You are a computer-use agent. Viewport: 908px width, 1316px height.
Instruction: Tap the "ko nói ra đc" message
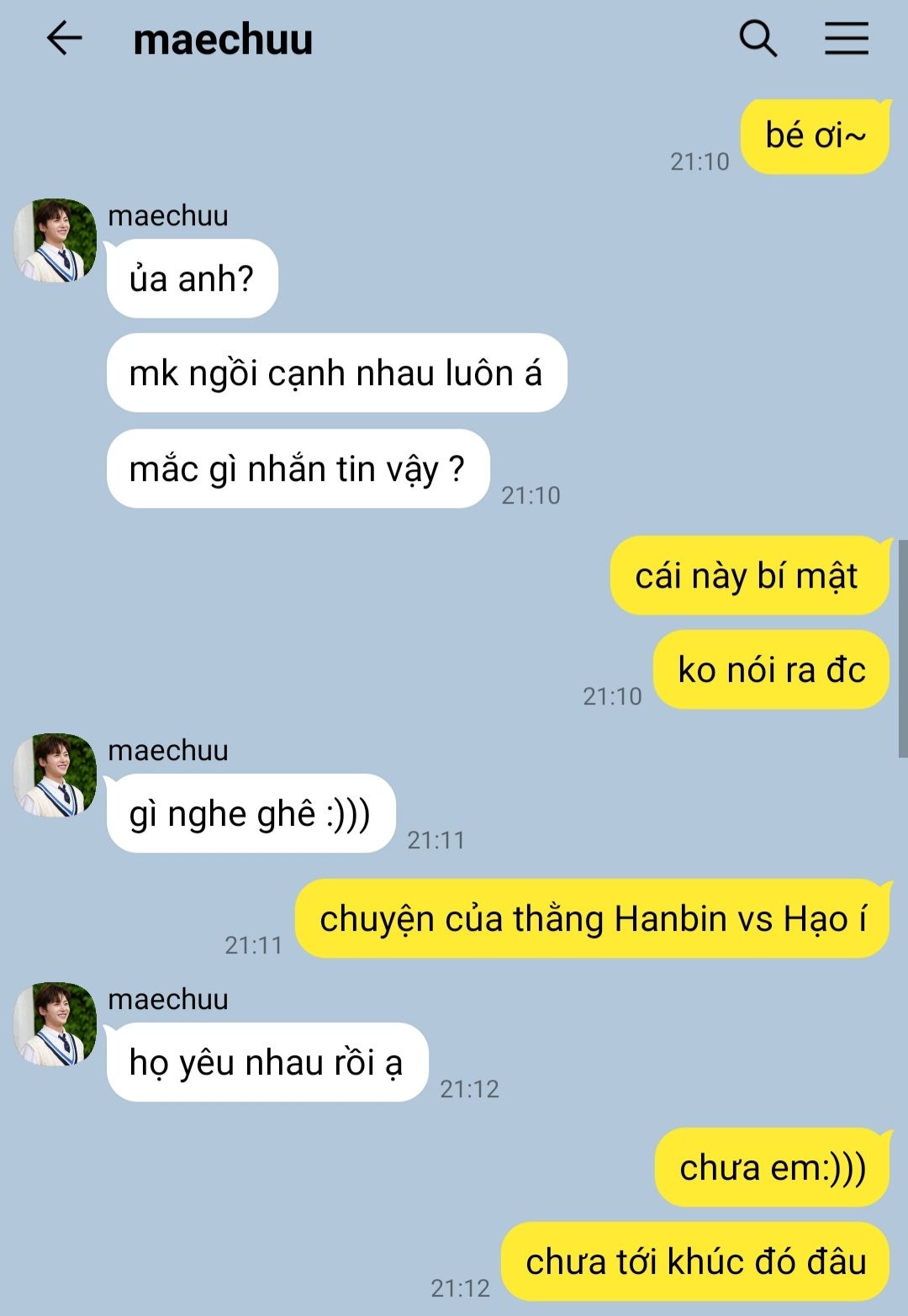[771, 670]
